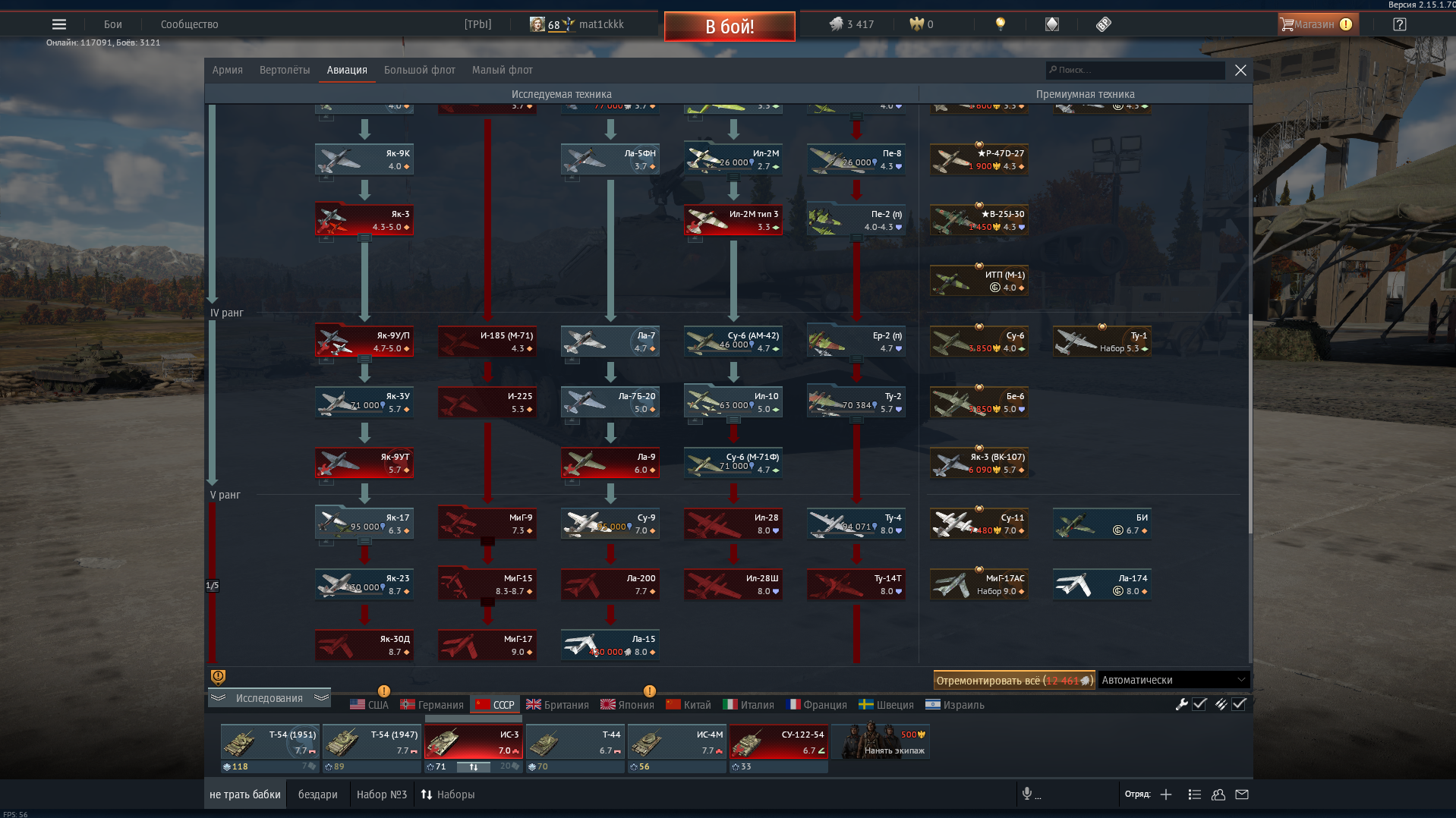Open the Наборы presets list
This screenshot has width=1456, height=818.
pyautogui.click(x=448, y=794)
